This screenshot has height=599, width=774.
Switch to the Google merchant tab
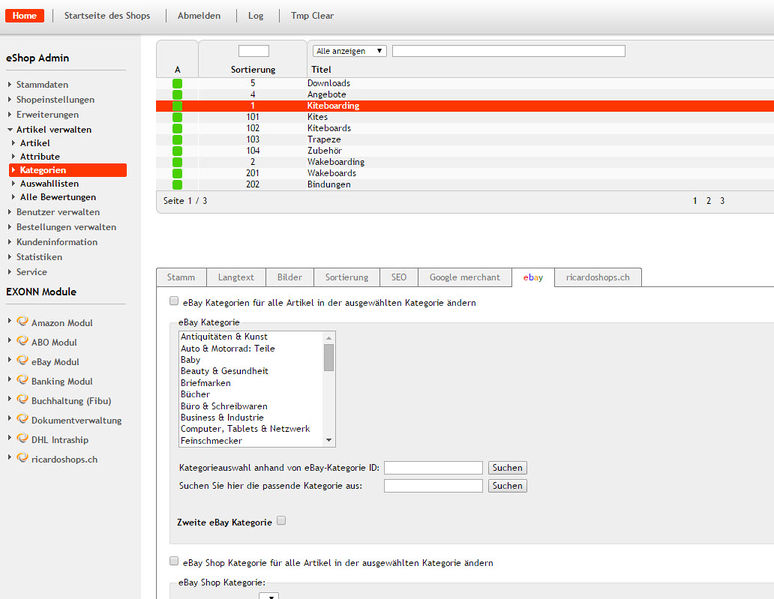pos(465,277)
